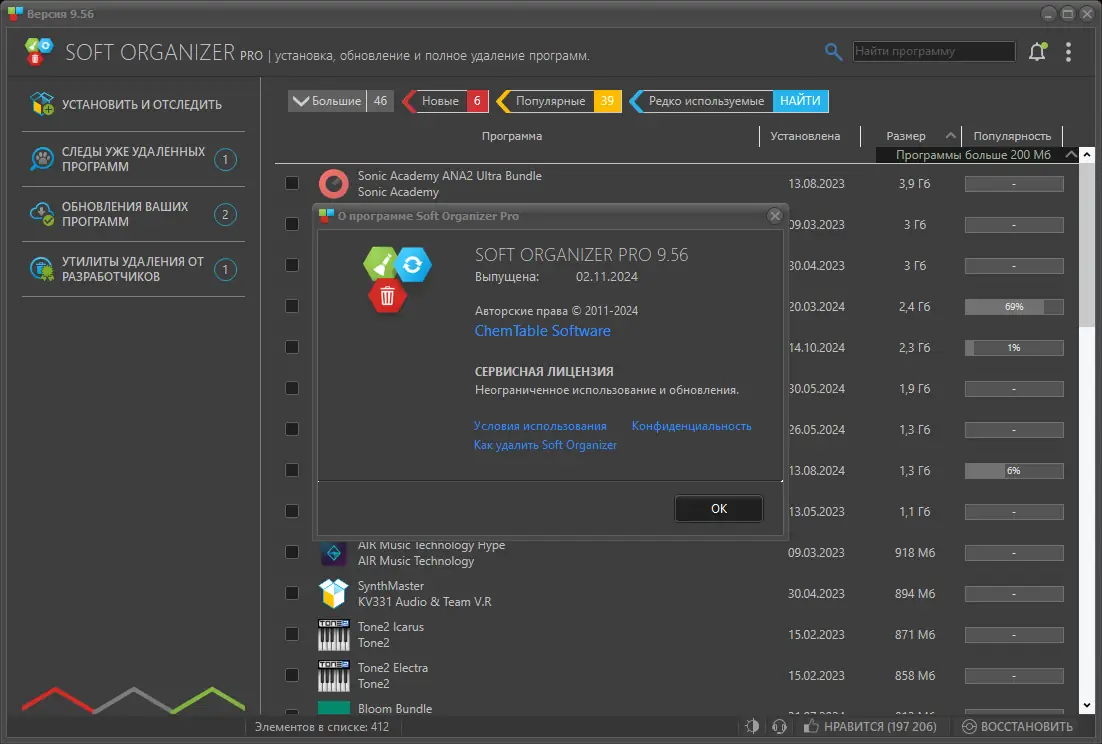Open the Как удалить Soft Organizer link
The width and height of the screenshot is (1102, 744).
[545, 445]
